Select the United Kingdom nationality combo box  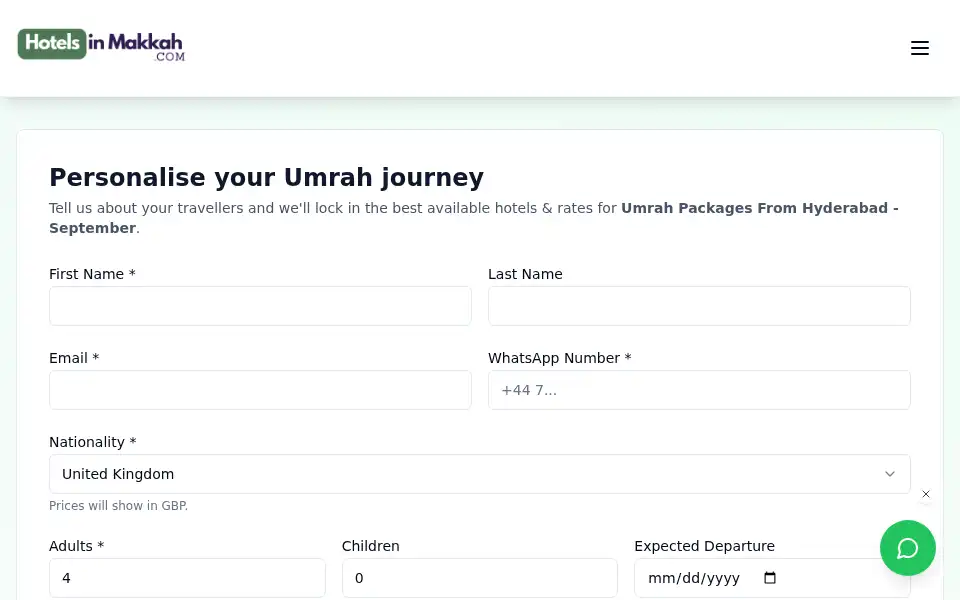pos(479,474)
